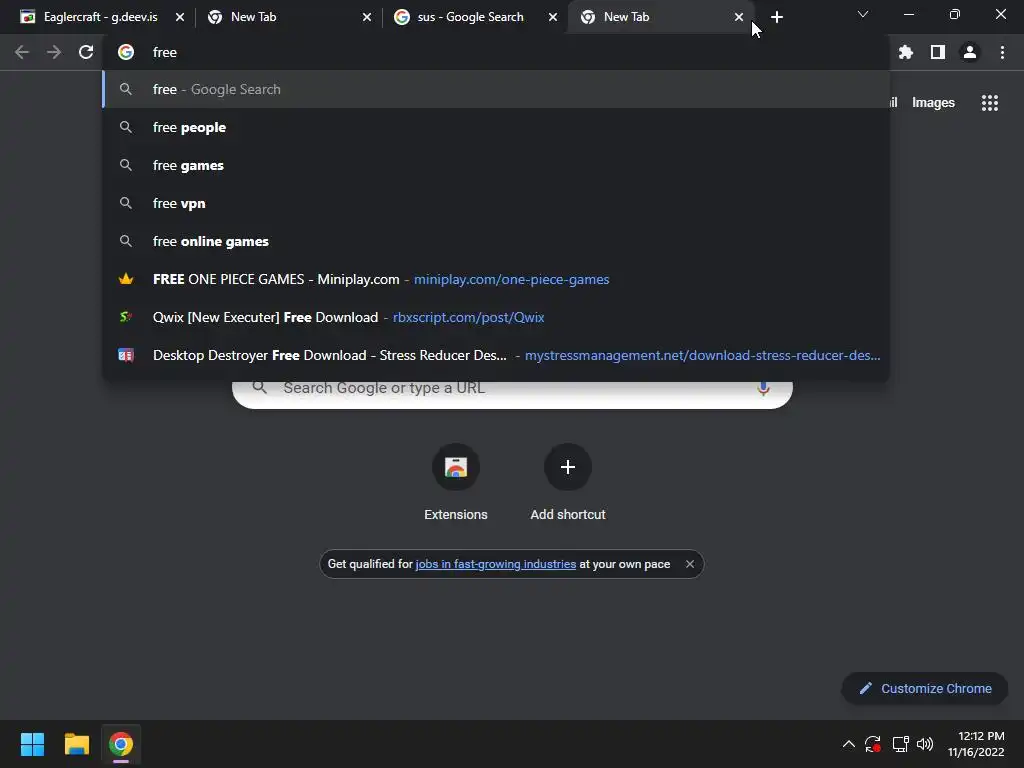Click the Google icon in address bar
1024x768 pixels.
[126, 52]
